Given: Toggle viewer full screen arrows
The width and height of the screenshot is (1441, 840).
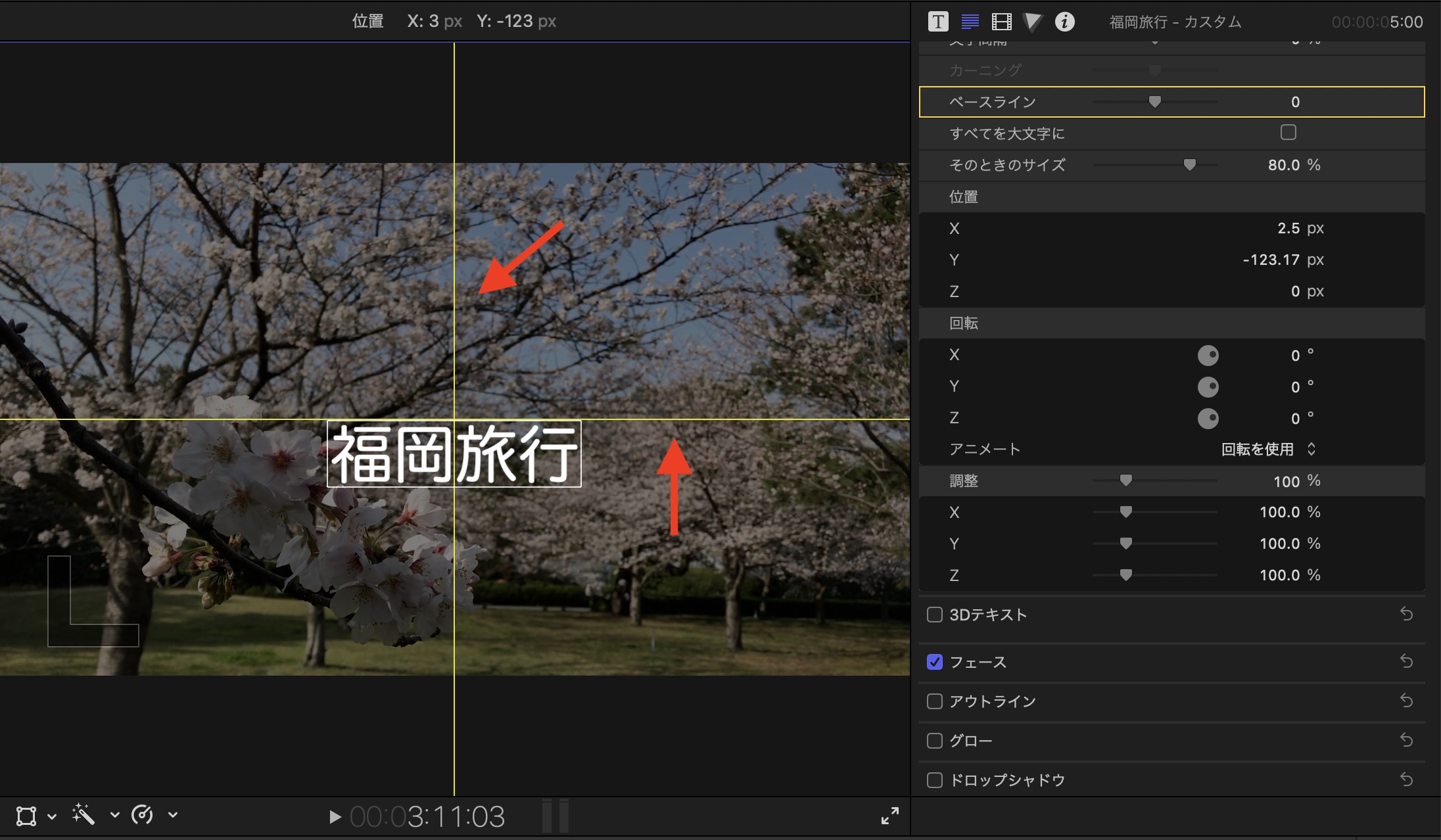Looking at the screenshot, I should (889, 816).
